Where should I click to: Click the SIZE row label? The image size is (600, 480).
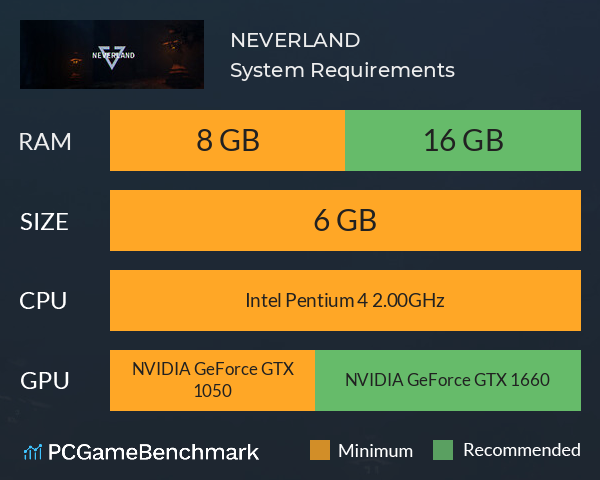[x=44, y=222]
